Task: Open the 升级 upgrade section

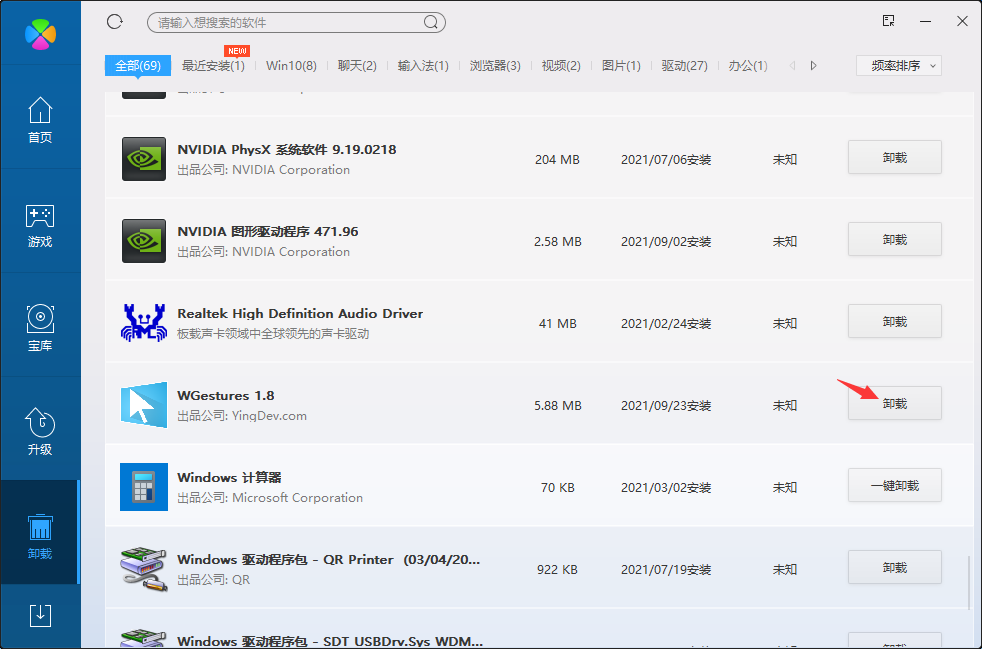Action: point(40,432)
